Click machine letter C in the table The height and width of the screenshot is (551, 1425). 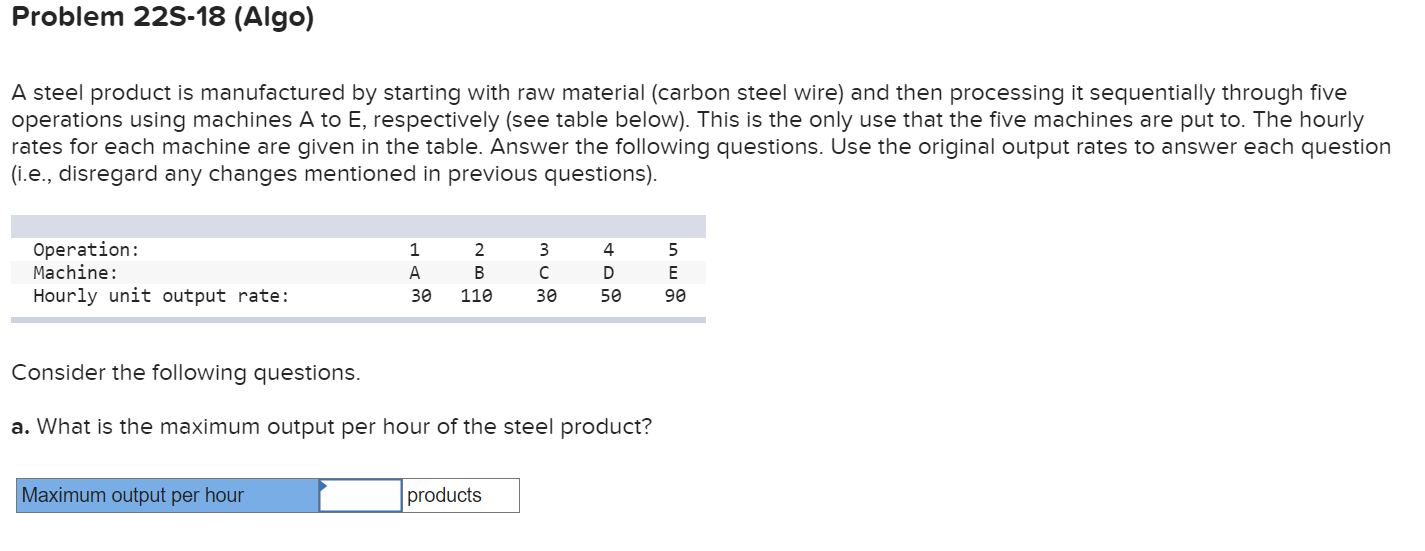click(x=545, y=272)
